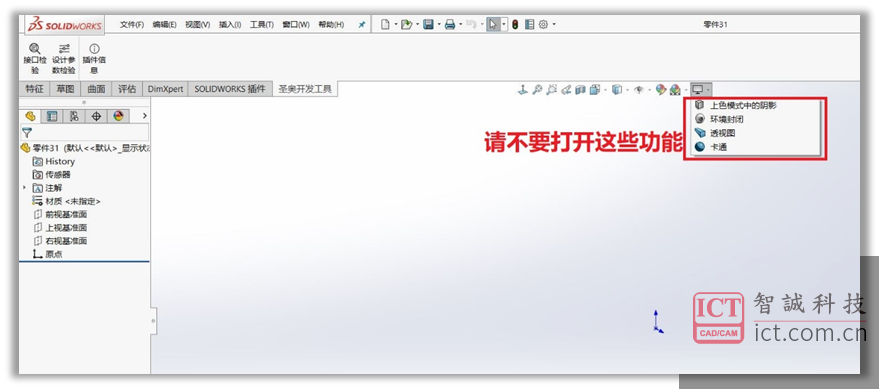Viewport: 879px width, 389px height.
Task: Click the Rebuild traffic light icon
Action: [x=515, y=24]
